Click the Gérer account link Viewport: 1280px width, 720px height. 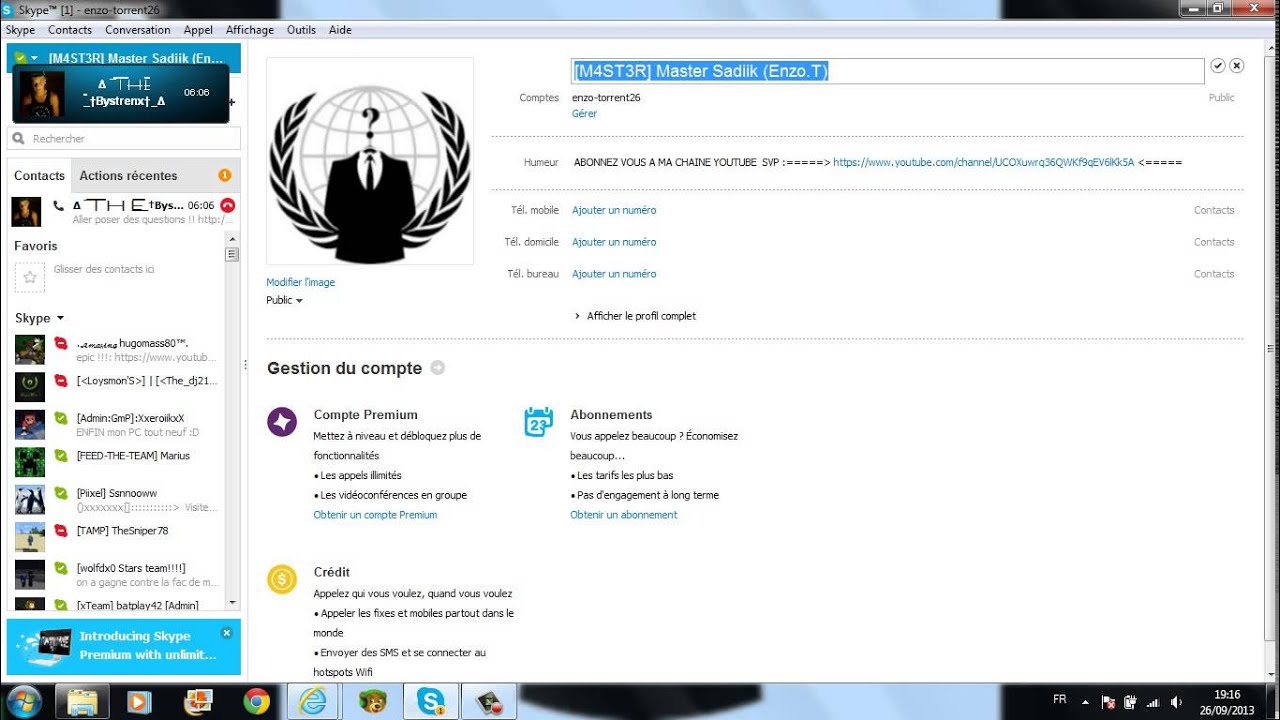pos(584,114)
